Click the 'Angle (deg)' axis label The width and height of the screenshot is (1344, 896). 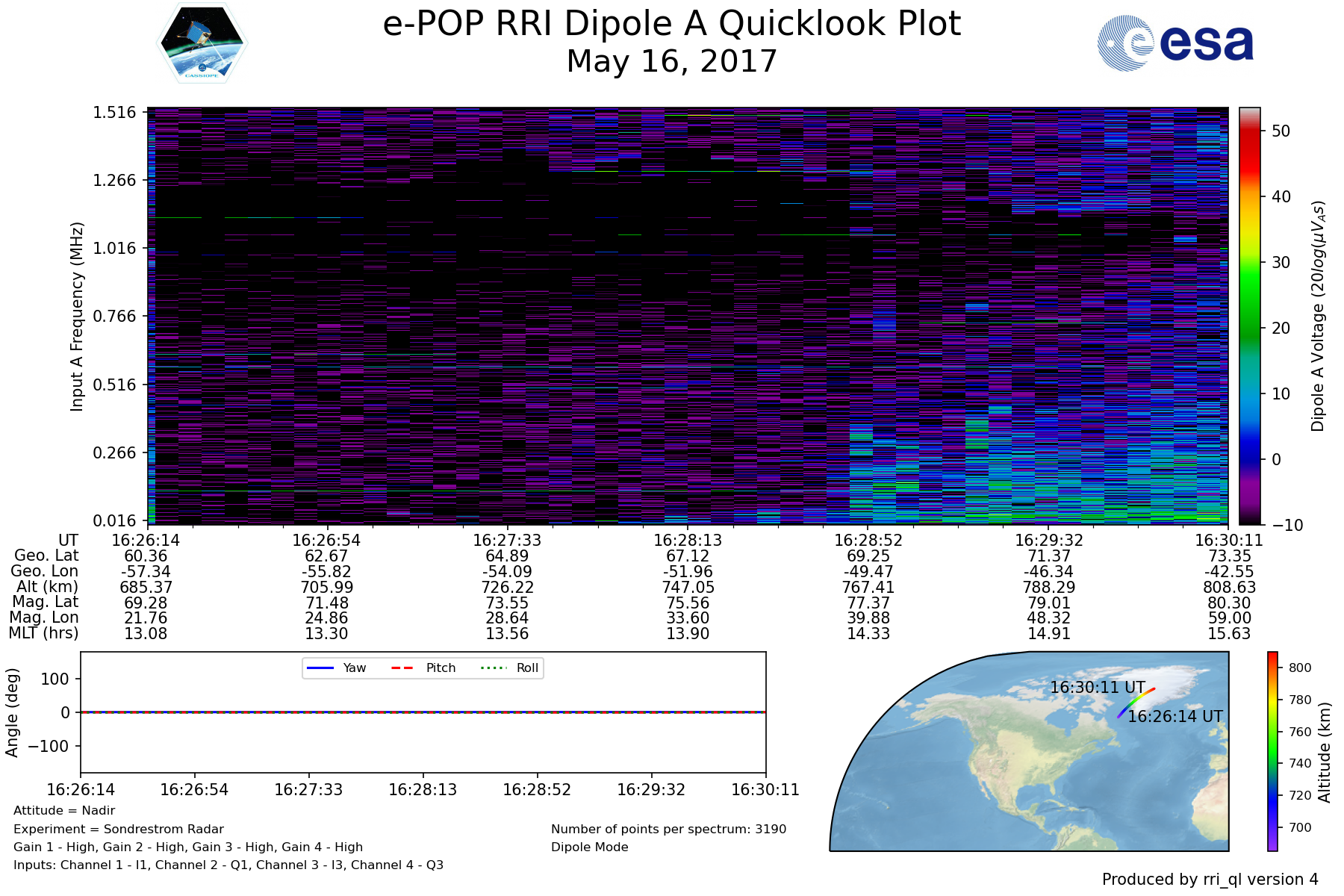12,712
